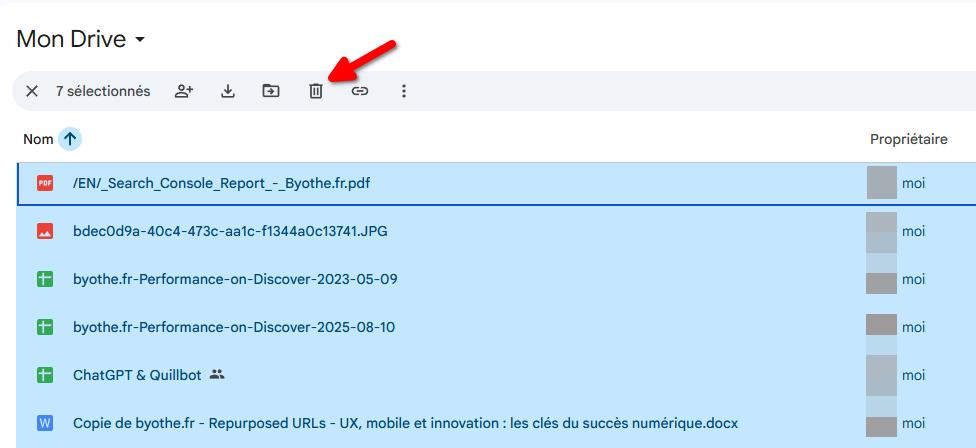Click owner 'moi' in the PDF report row
This screenshot has width=976, height=448.
point(913,184)
